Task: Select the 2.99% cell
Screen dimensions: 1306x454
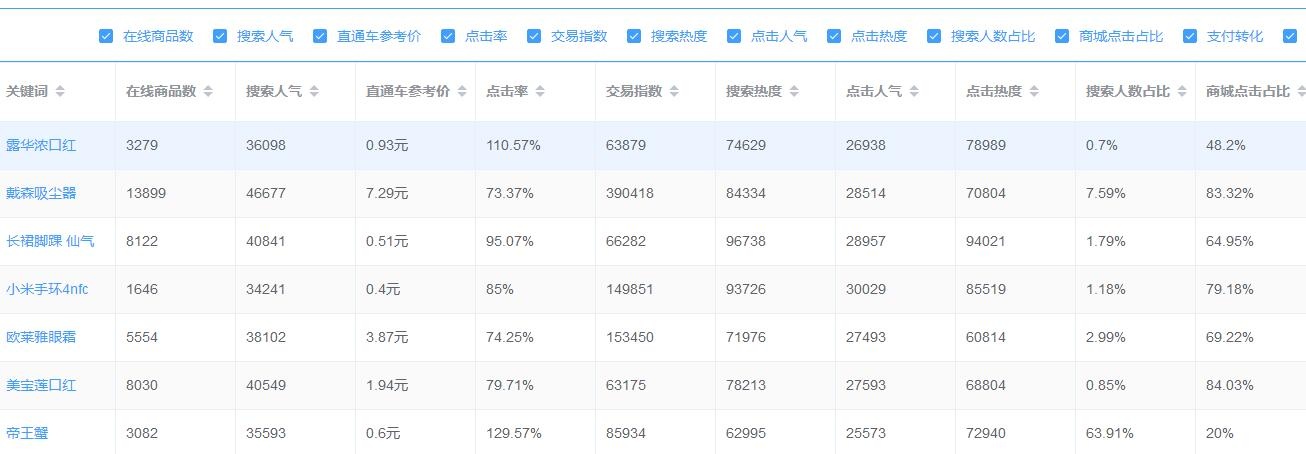Action: tap(1106, 337)
